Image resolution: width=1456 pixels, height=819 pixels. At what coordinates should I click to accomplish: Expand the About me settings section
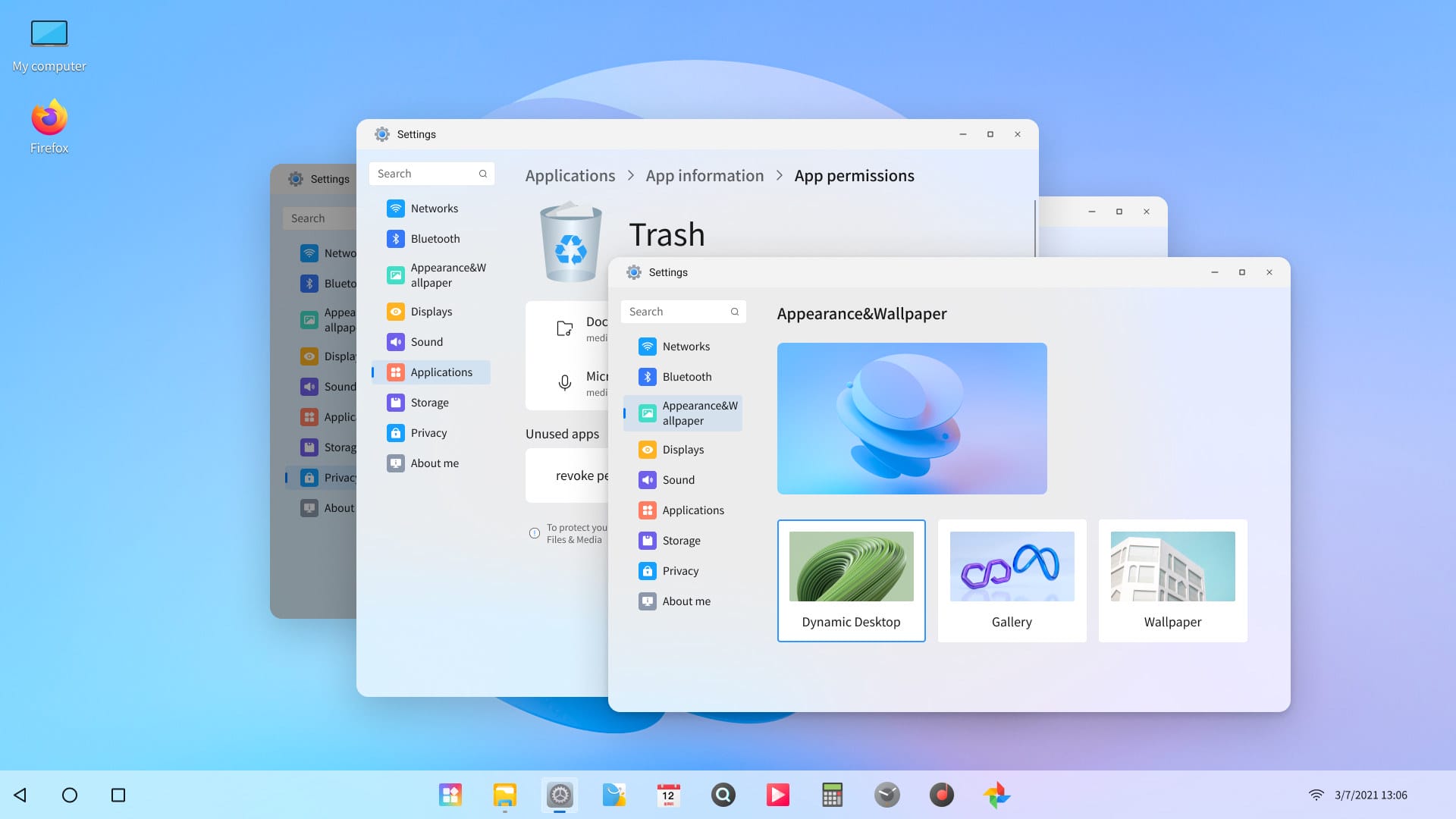[x=686, y=600]
